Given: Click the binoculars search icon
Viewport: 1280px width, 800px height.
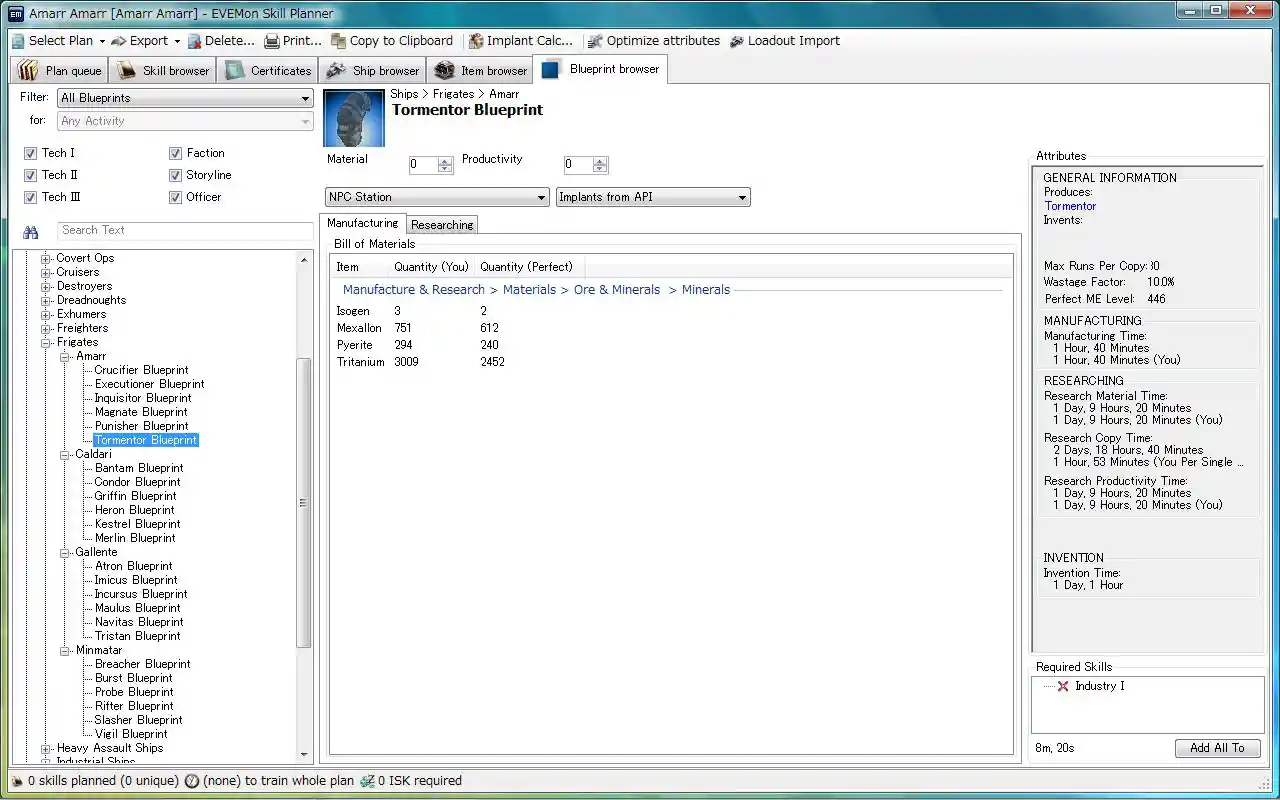Looking at the screenshot, I should point(31,232).
